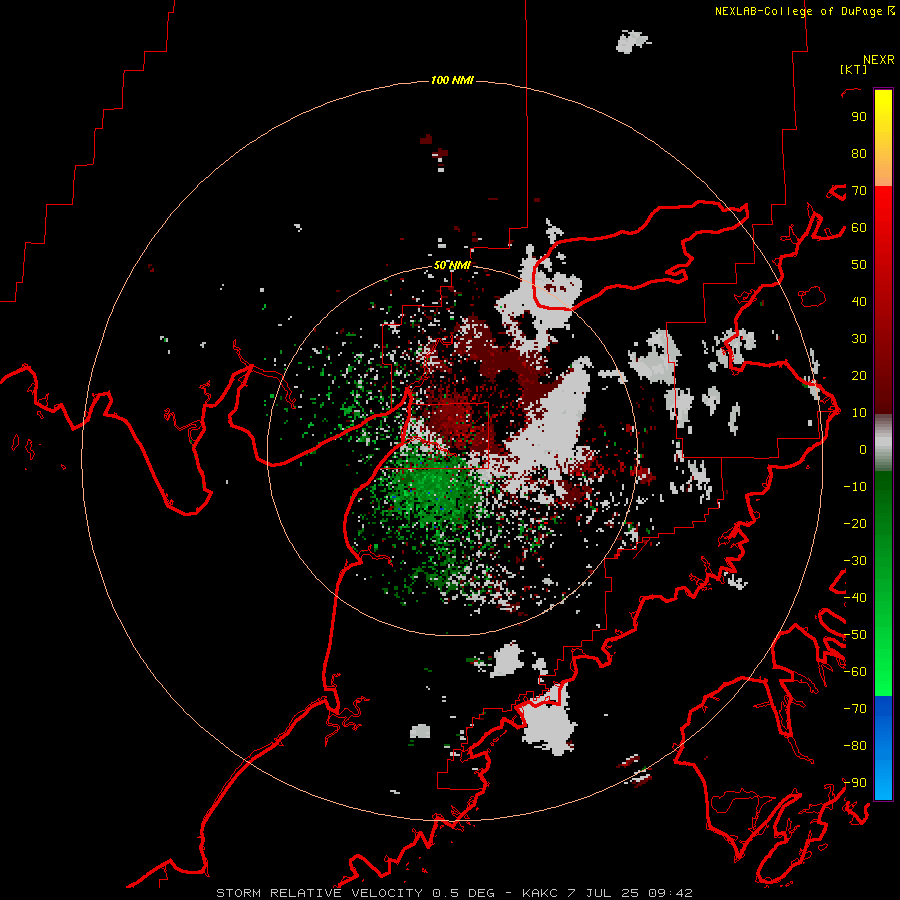Click the KT units label above color bar

pyautogui.click(x=853, y=69)
